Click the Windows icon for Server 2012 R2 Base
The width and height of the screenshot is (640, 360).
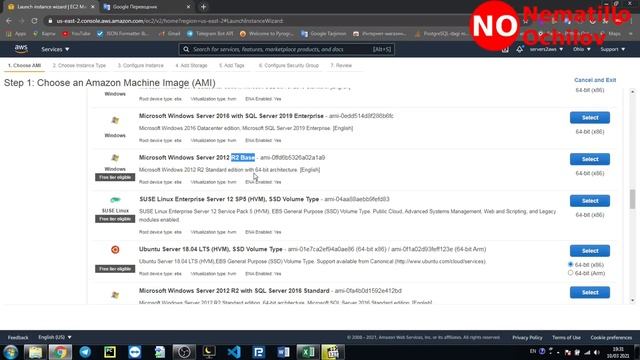pyautogui.click(x=115, y=158)
